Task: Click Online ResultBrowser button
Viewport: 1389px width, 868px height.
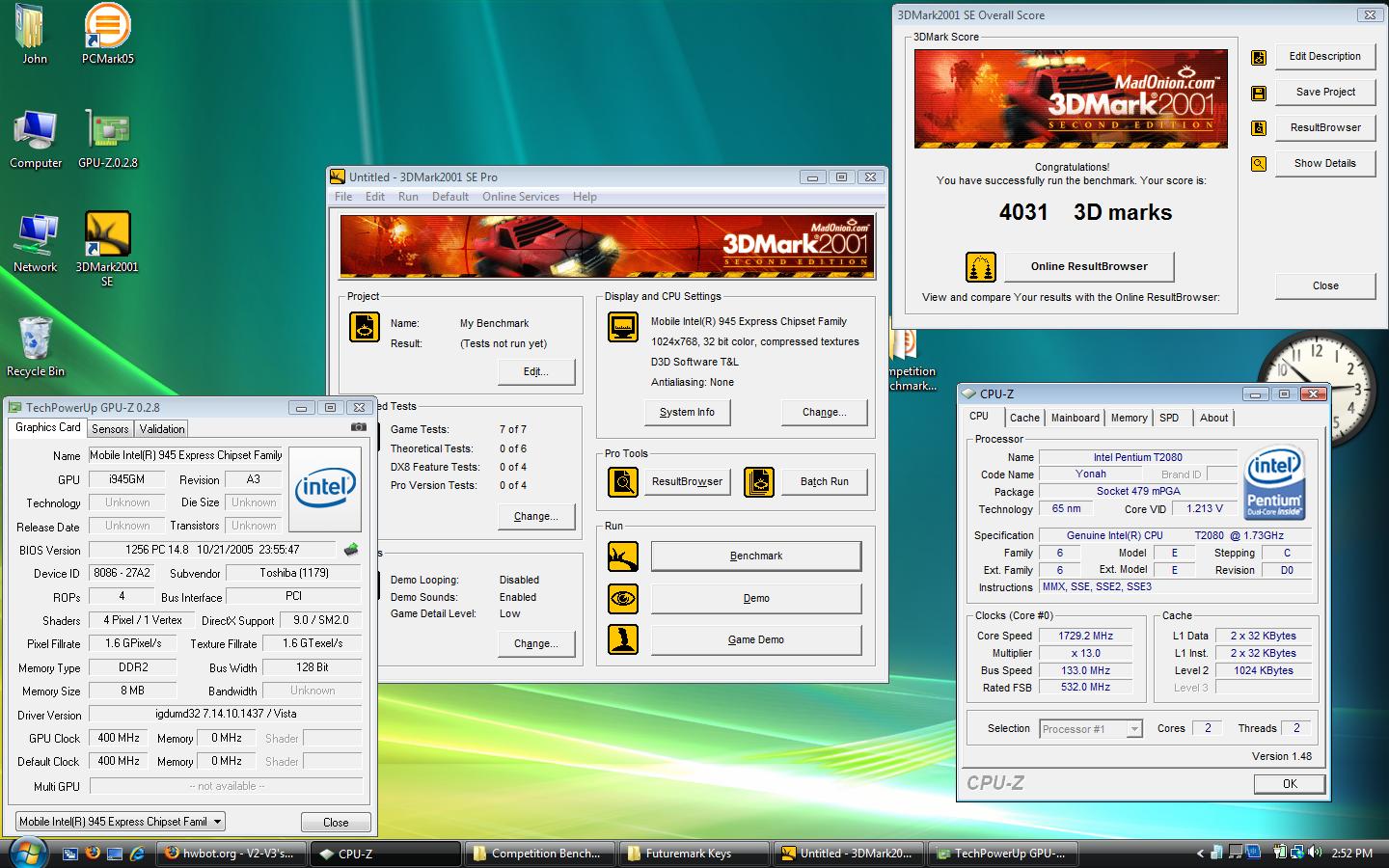Action: pyautogui.click(x=1089, y=267)
